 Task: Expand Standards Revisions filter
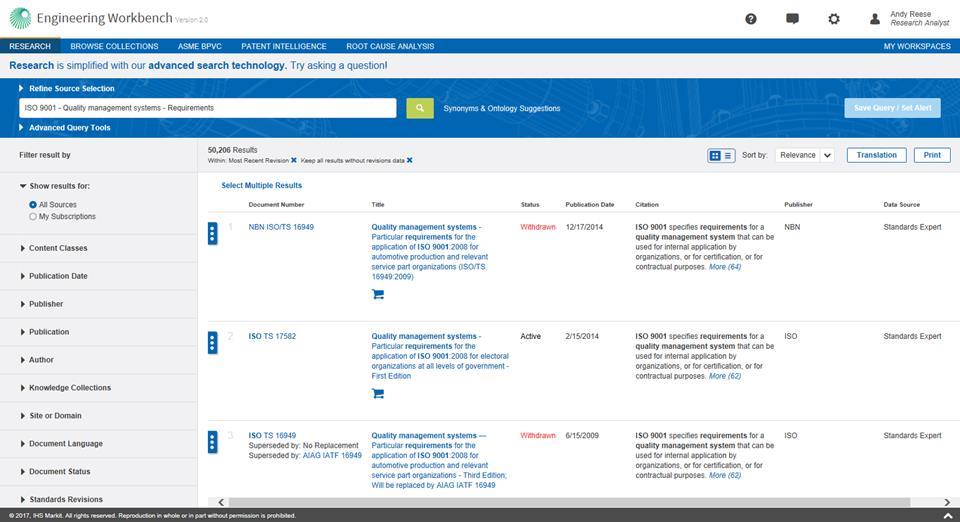point(61,499)
